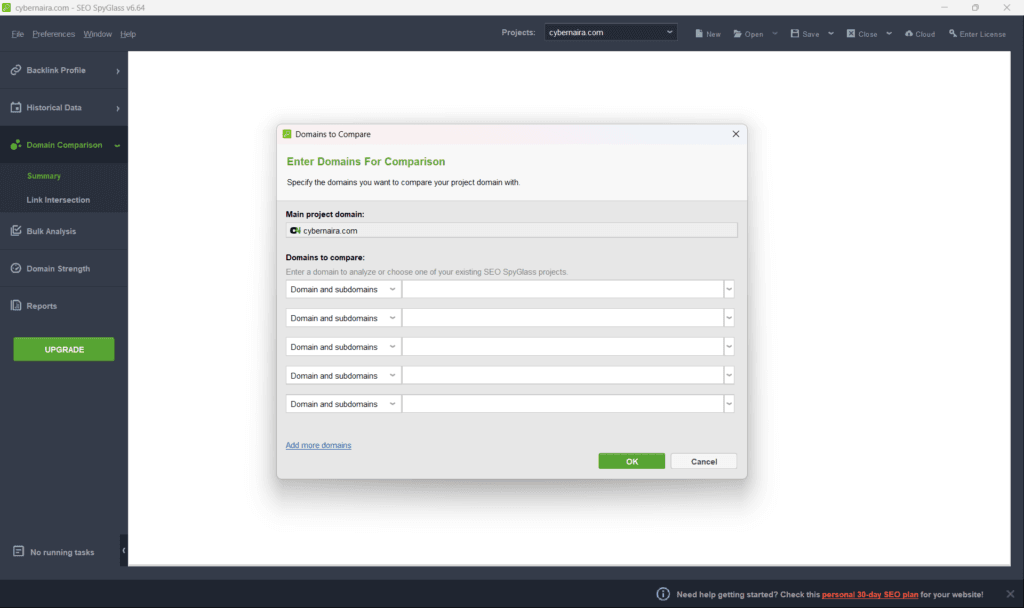This screenshot has width=1024, height=608.
Task: Select Summary under Domain Comparison
Action: (44, 176)
